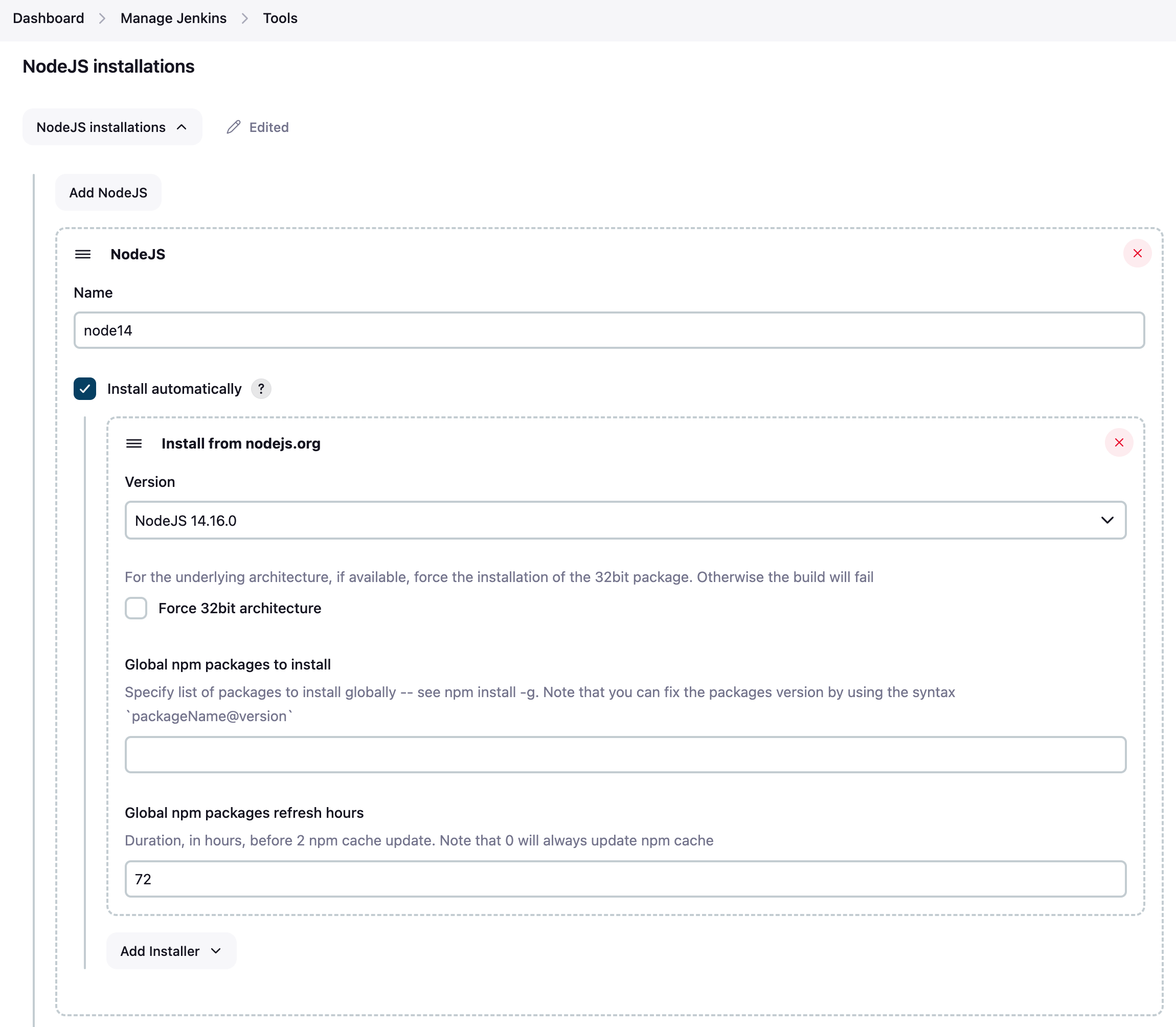This screenshot has height=1027, width=1176.
Task: Delete the NodeJS installation with red X
Action: (x=1137, y=253)
